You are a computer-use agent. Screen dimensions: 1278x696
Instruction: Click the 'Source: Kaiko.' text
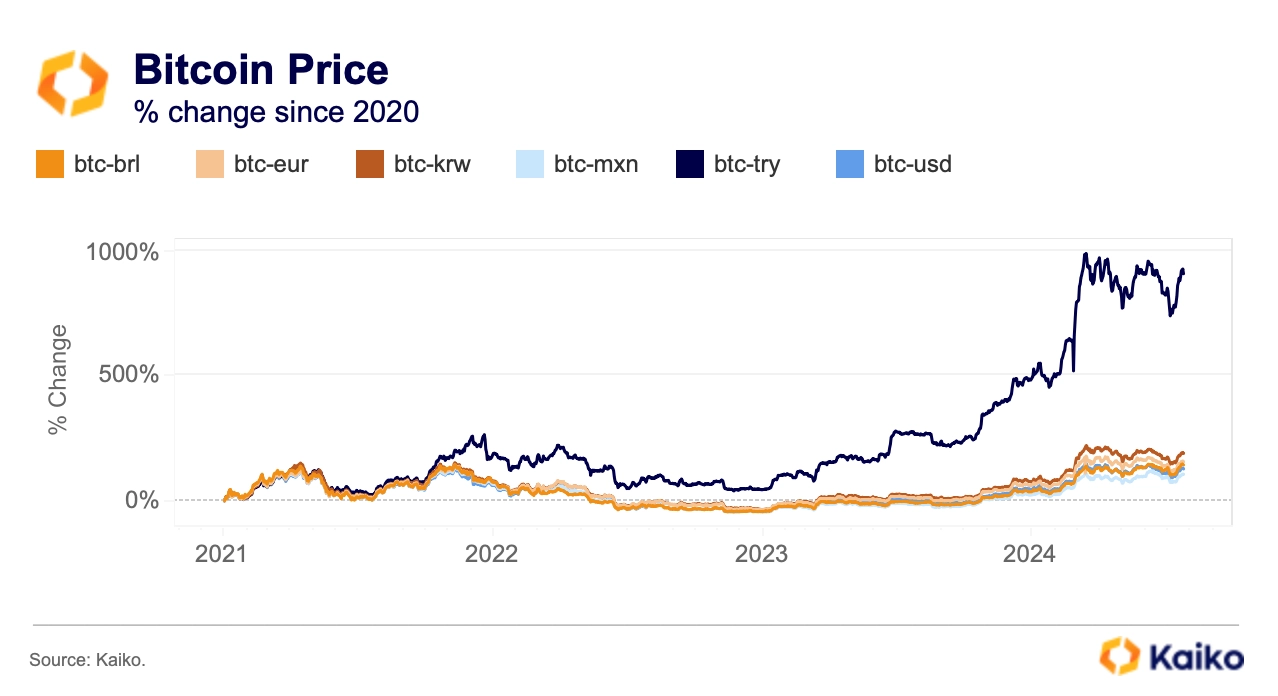pos(88,660)
